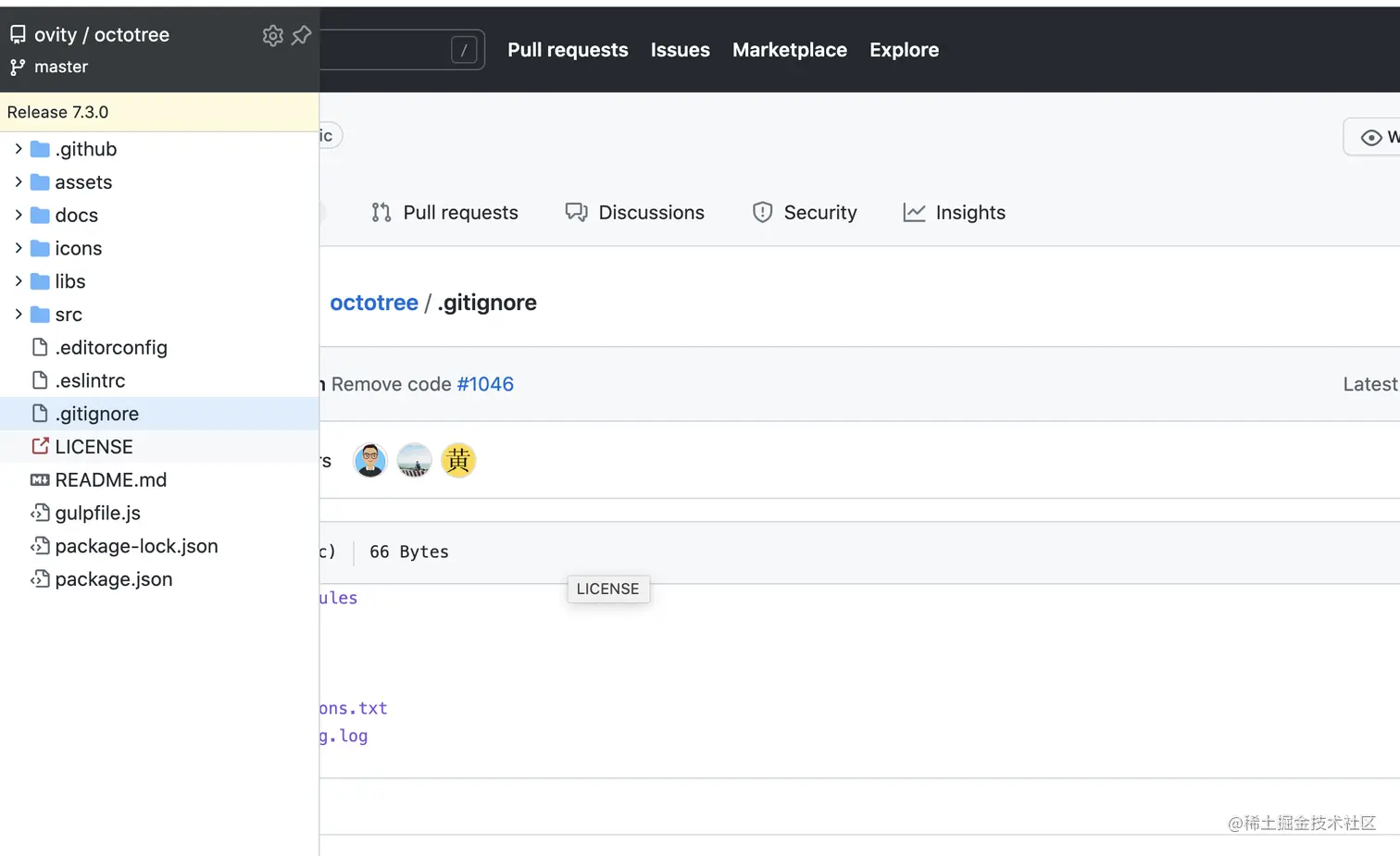Click the LICENSE external-link icon
This screenshot has height=856, width=1400.
point(40,446)
